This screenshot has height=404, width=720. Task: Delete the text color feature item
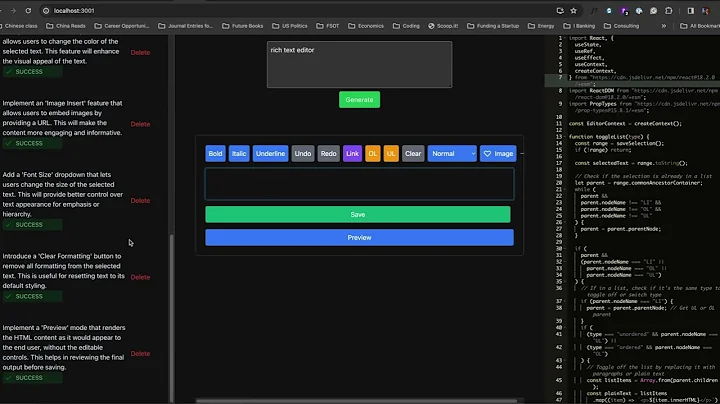[141, 52]
